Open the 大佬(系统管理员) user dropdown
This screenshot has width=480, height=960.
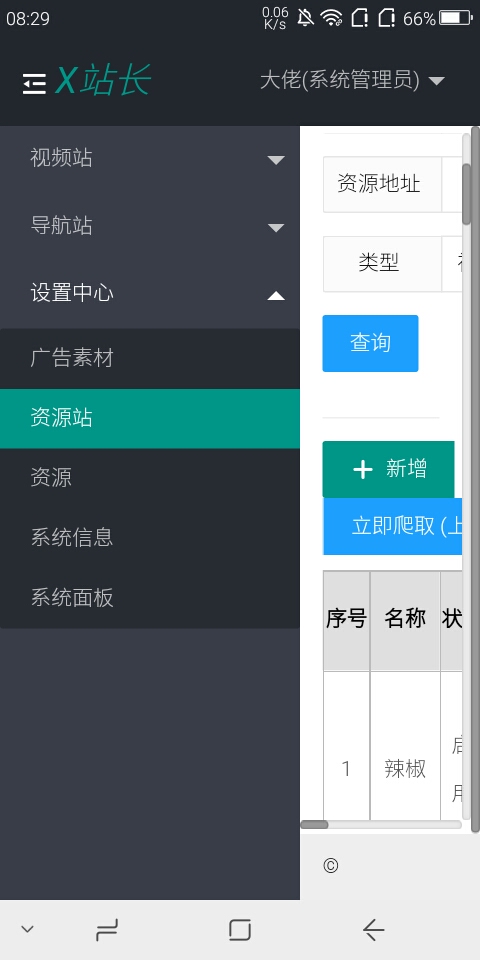352,80
